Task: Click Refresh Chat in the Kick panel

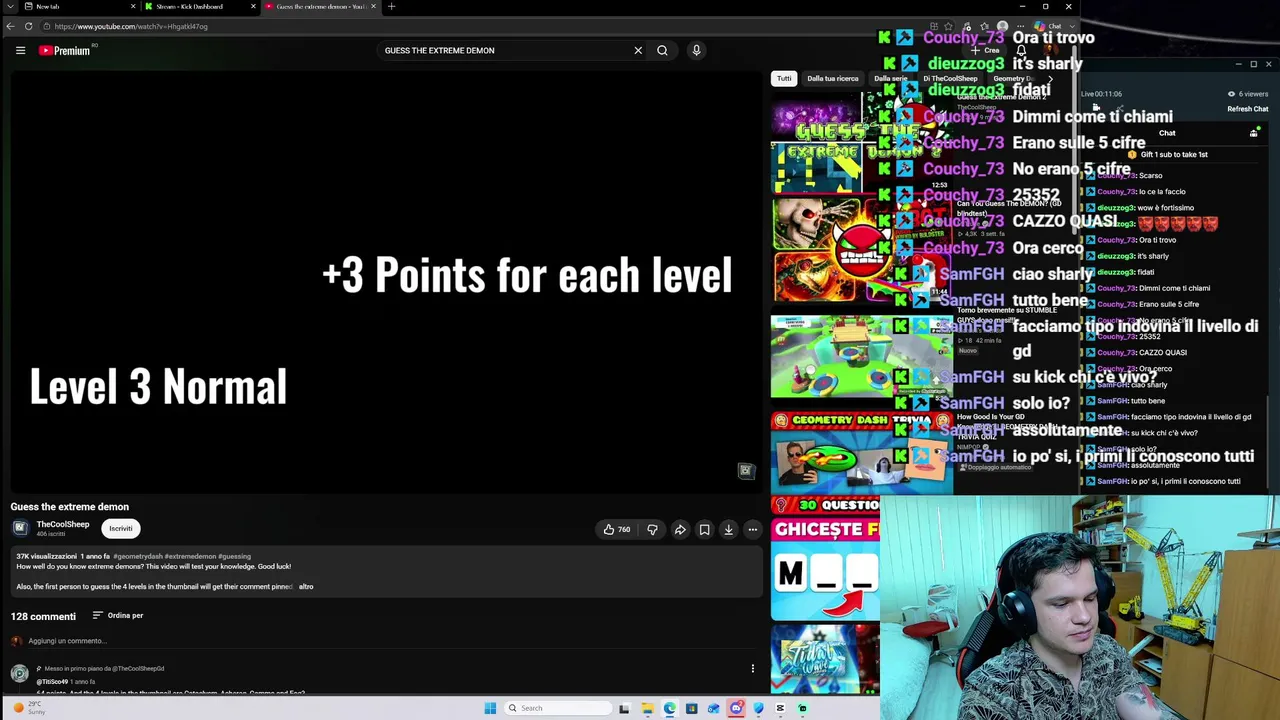Action: [1247, 109]
